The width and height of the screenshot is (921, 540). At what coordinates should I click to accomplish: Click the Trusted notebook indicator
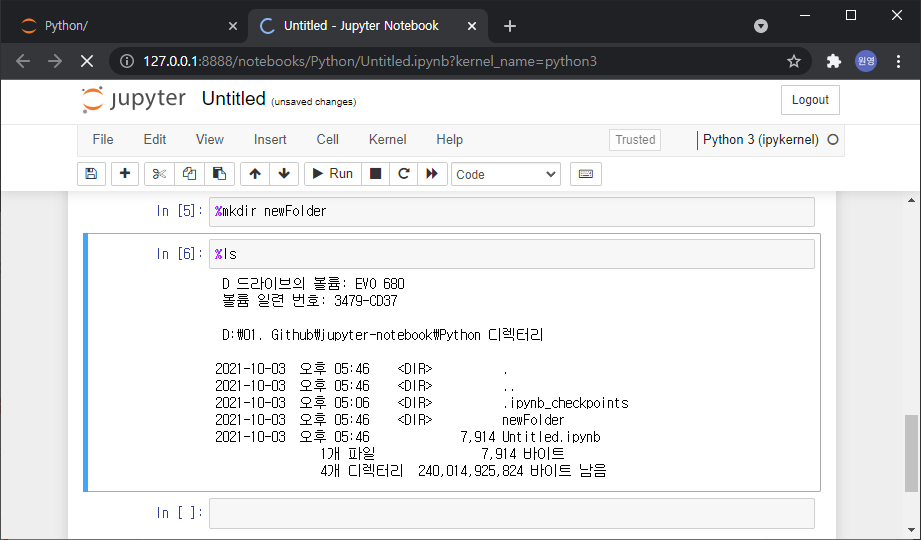pyautogui.click(x=635, y=140)
